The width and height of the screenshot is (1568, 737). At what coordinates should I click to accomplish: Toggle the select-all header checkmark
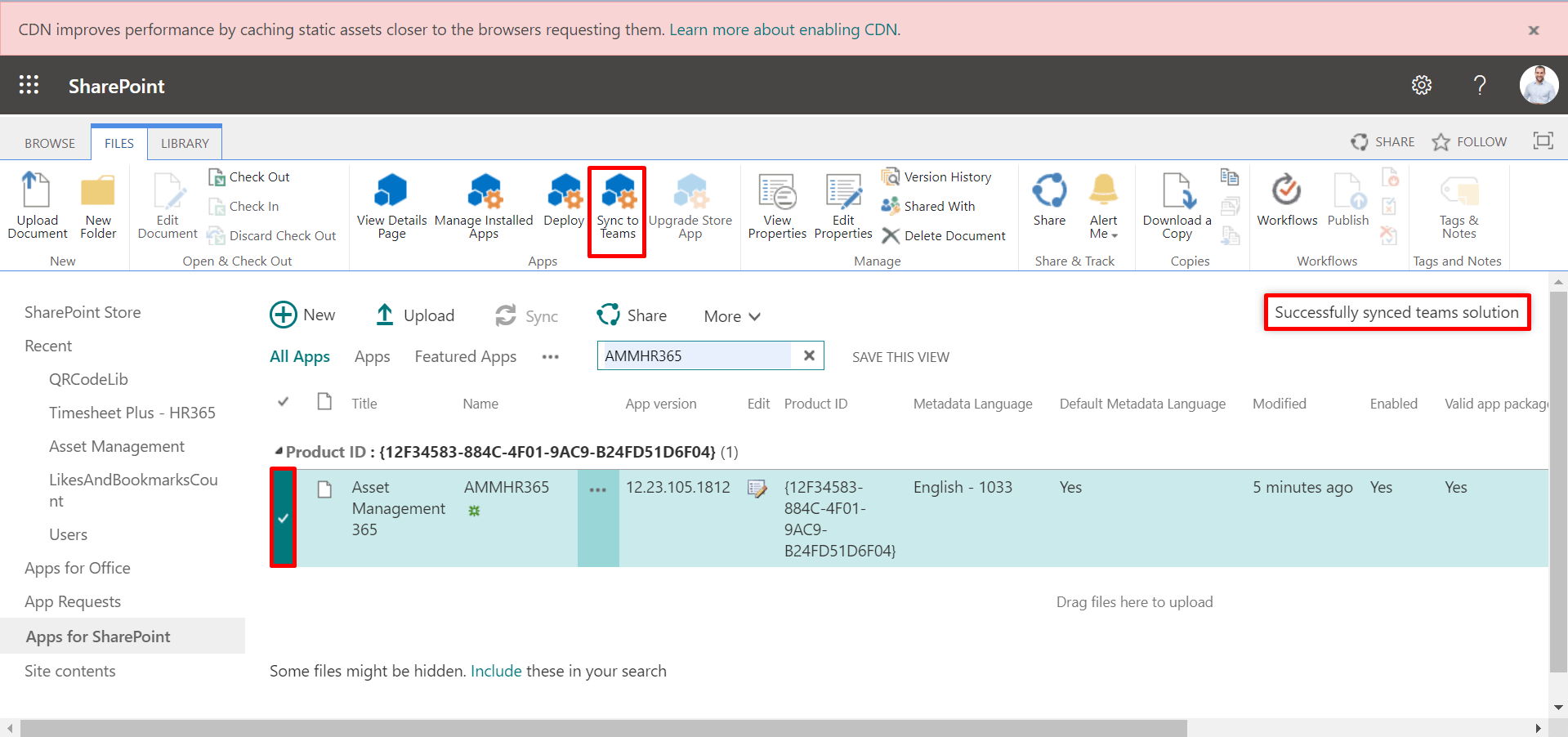point(284,402)
